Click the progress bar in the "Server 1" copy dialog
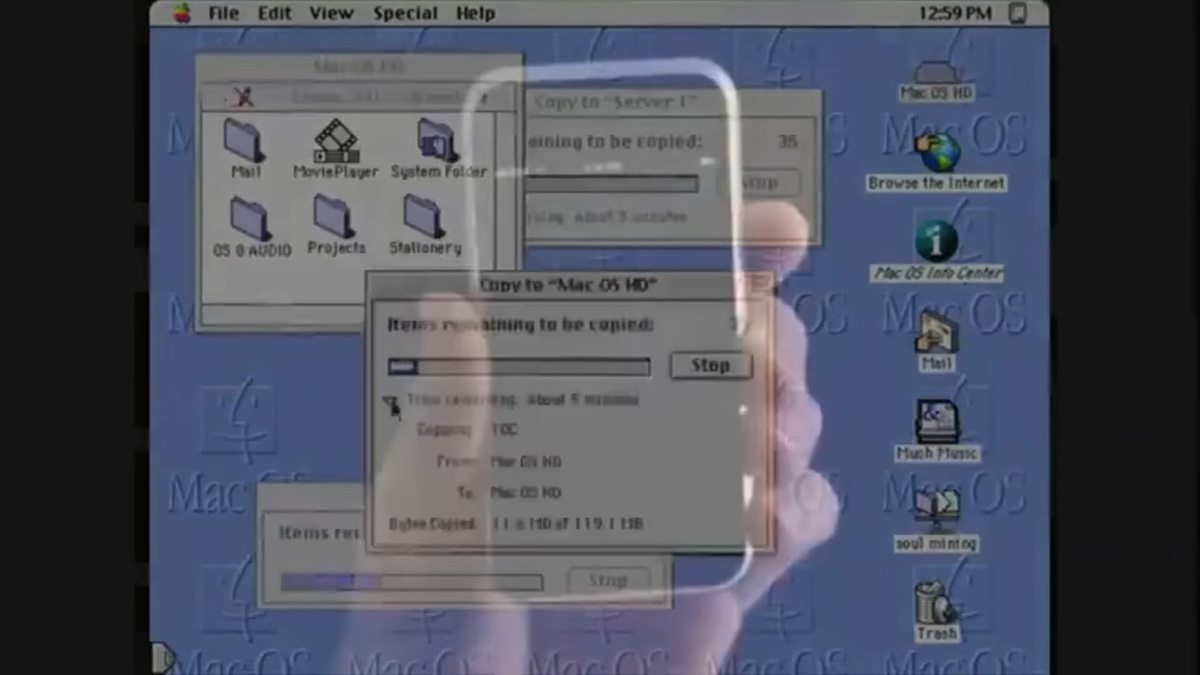Viewport: 1200px width, 675px height. [610, 184]
